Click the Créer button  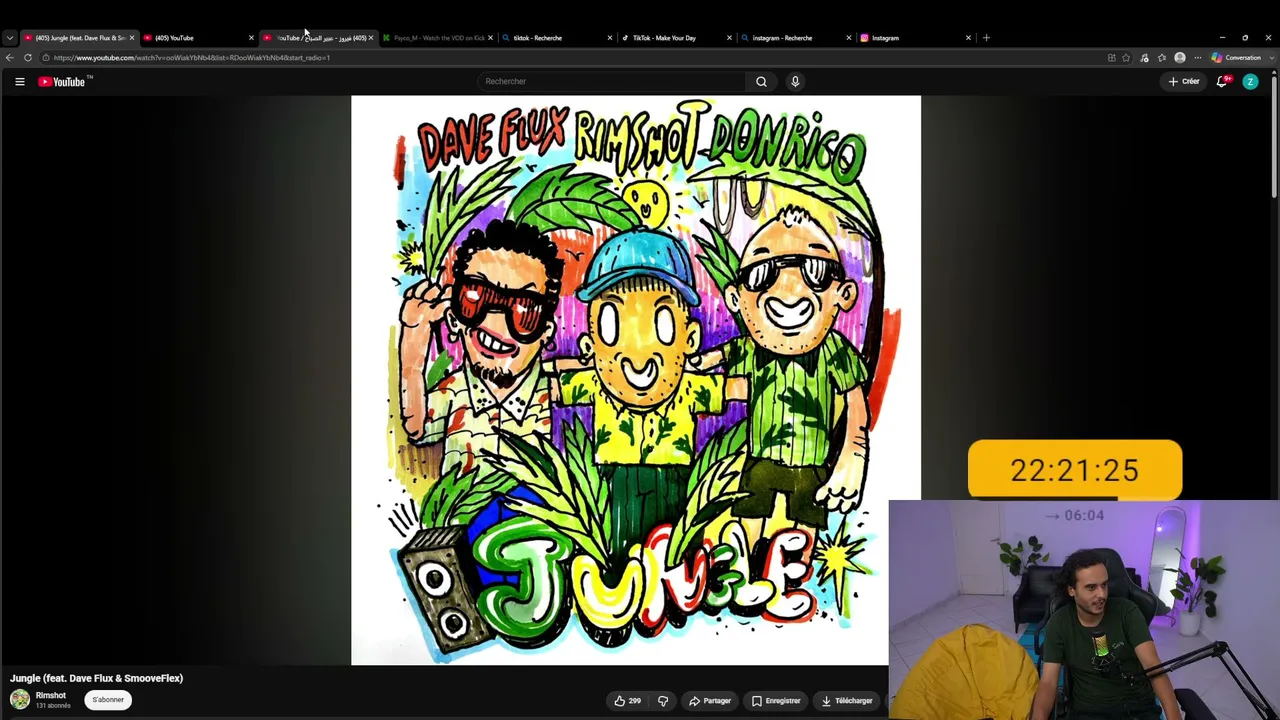pyautogui.click(x=1184, y=82)
